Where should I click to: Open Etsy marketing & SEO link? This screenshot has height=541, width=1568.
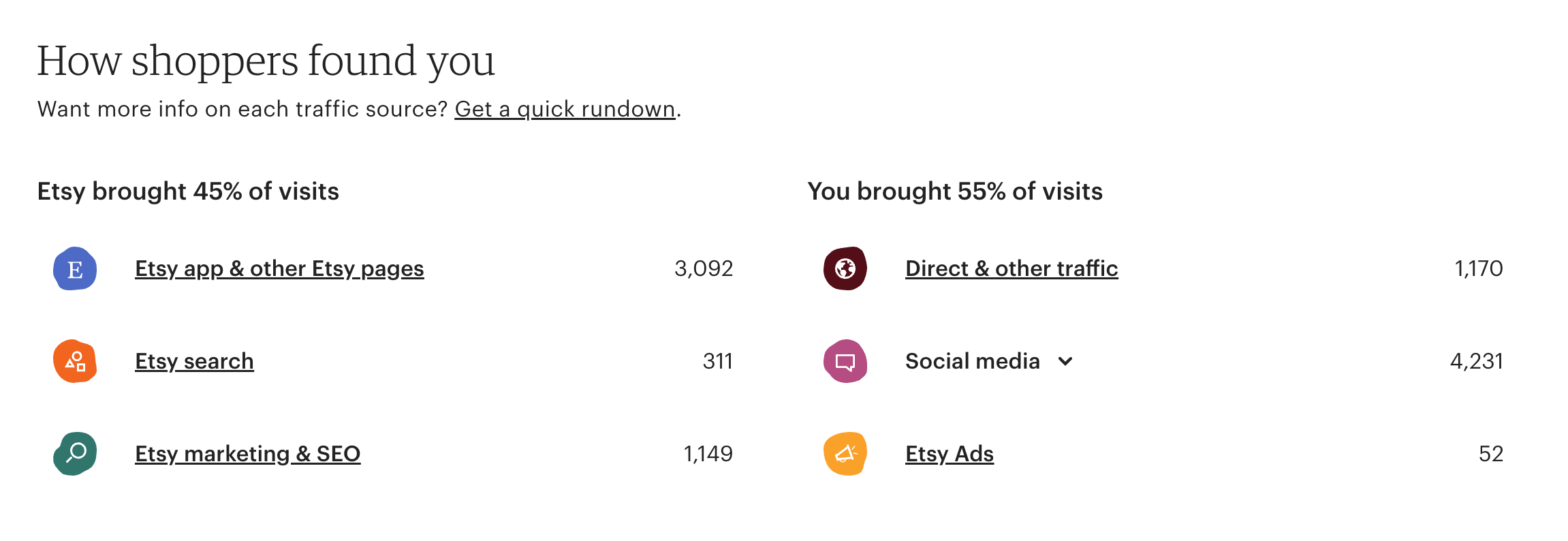pos(247,454)
